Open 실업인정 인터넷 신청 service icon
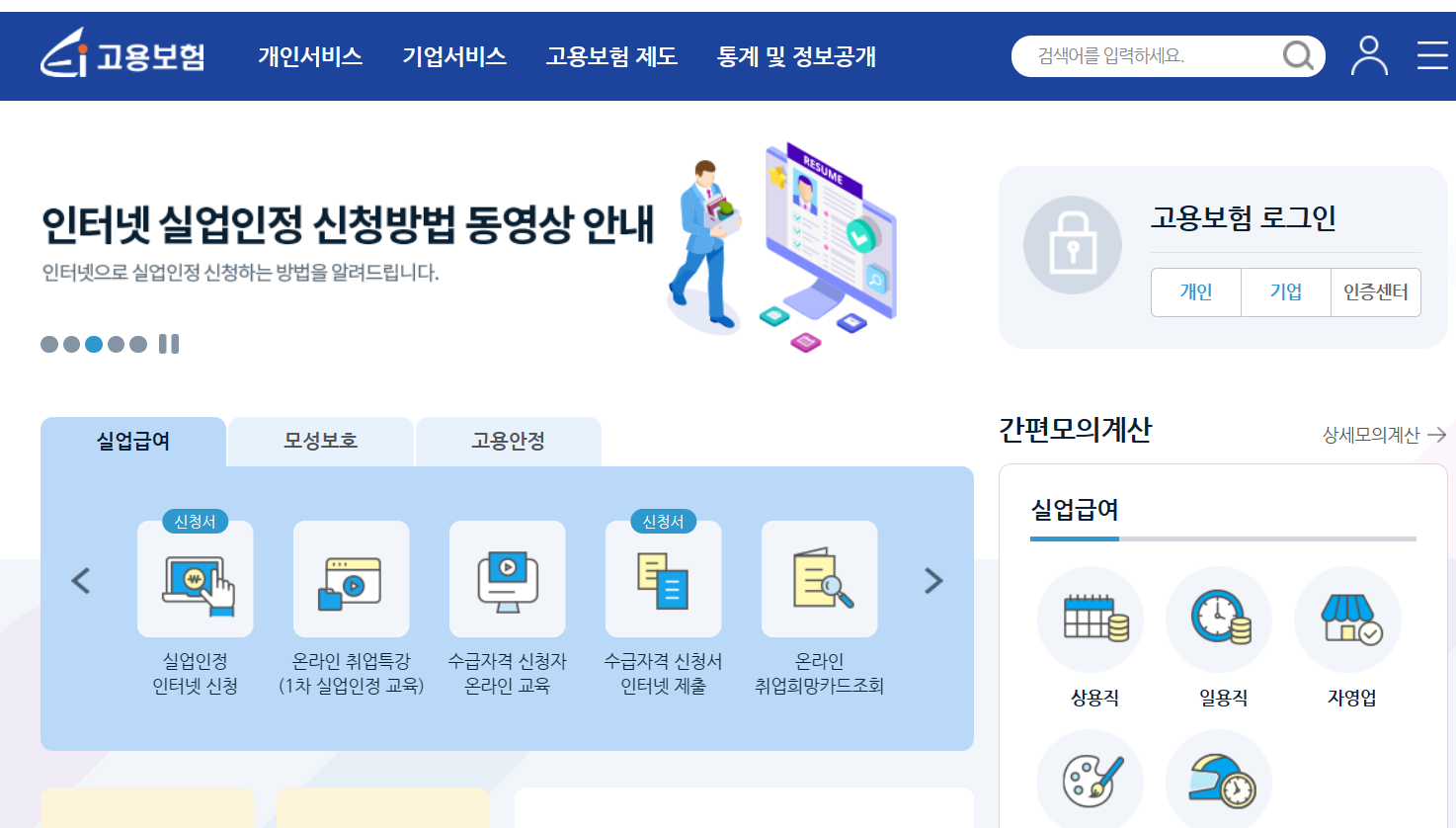This screenshot has width=1456, height=828. (x=195, y=580)
